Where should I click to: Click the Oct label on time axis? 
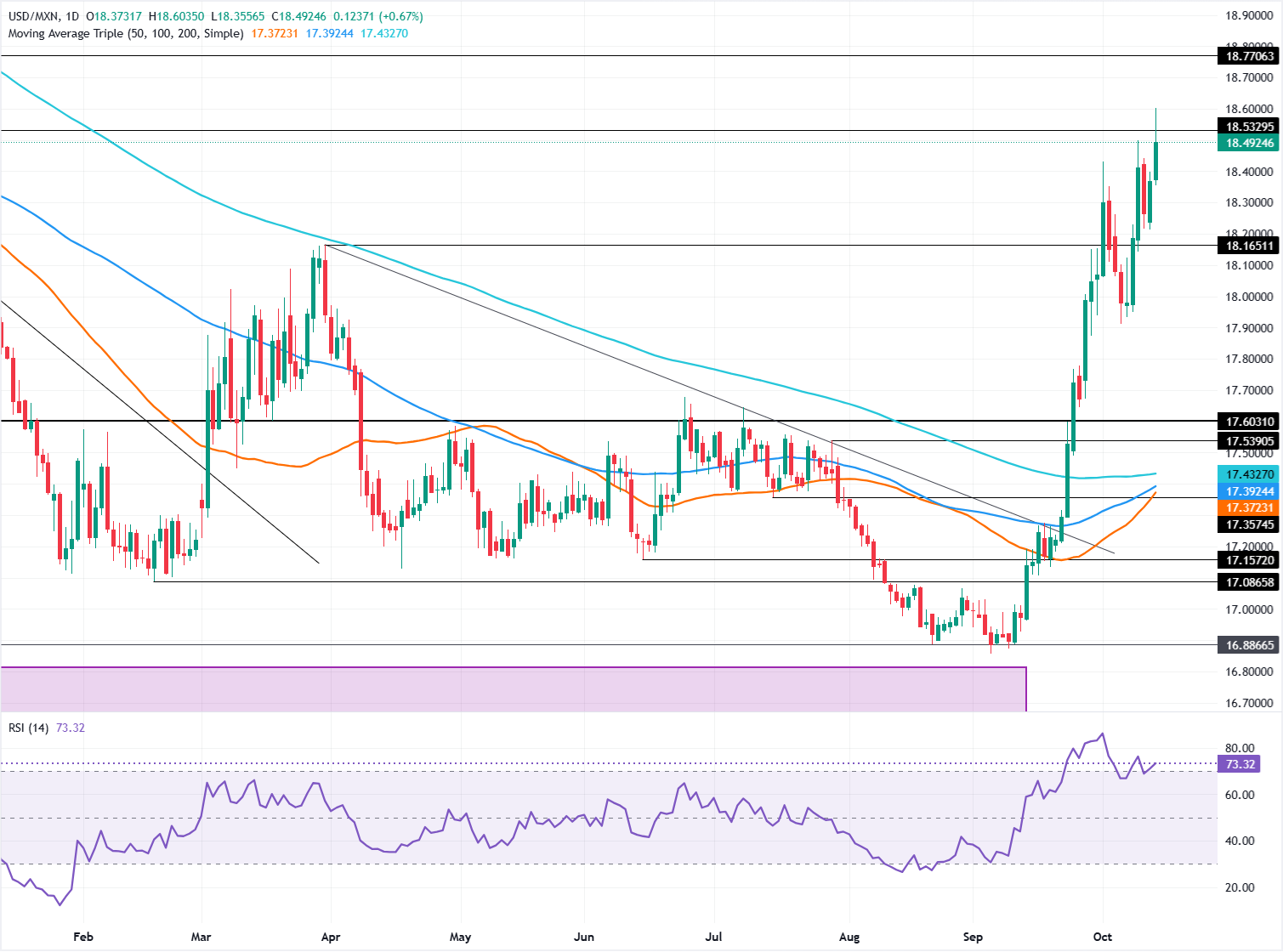(x=1102, y=937)
